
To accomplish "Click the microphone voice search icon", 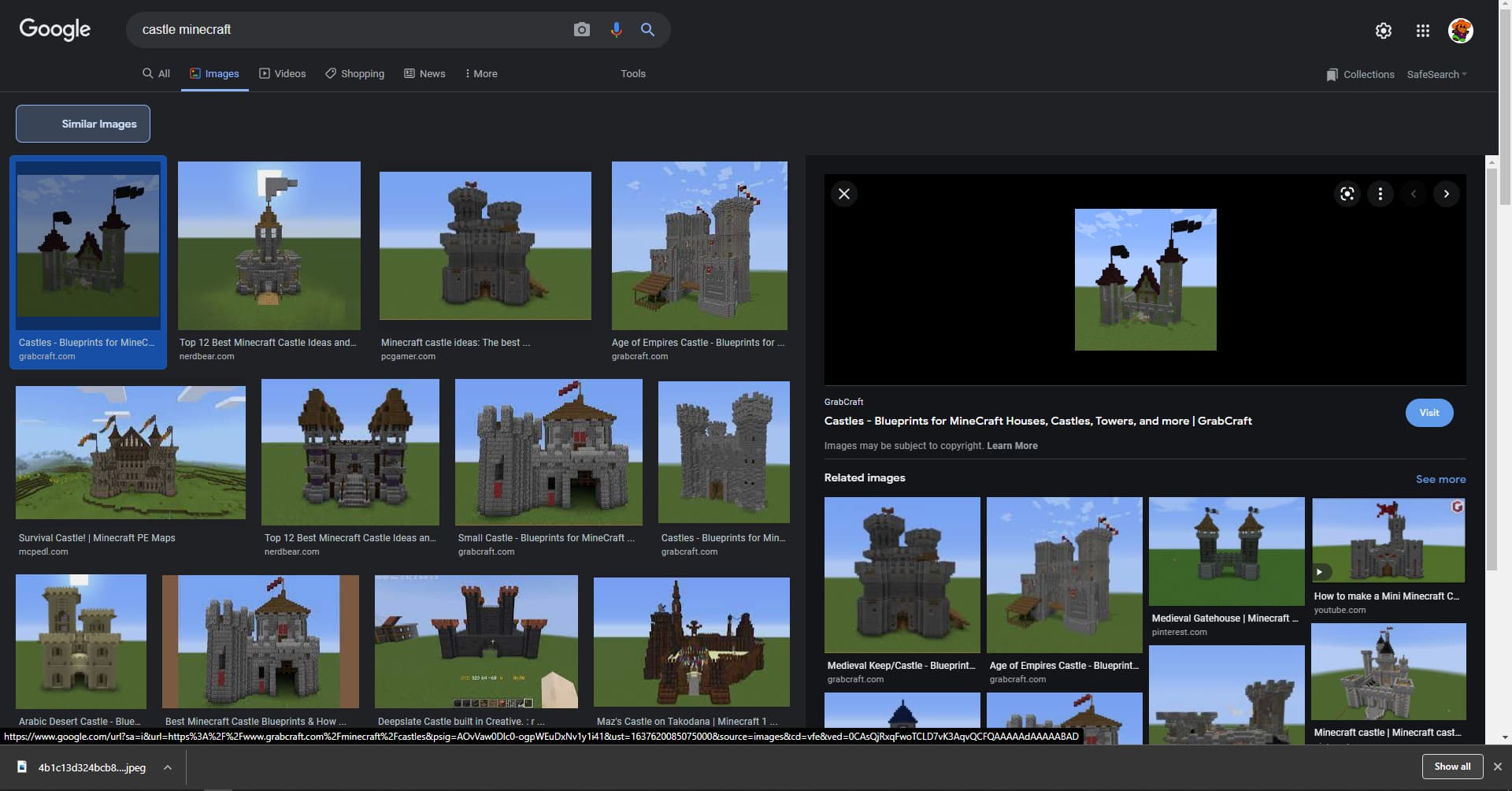I will (x=616, y=30).
